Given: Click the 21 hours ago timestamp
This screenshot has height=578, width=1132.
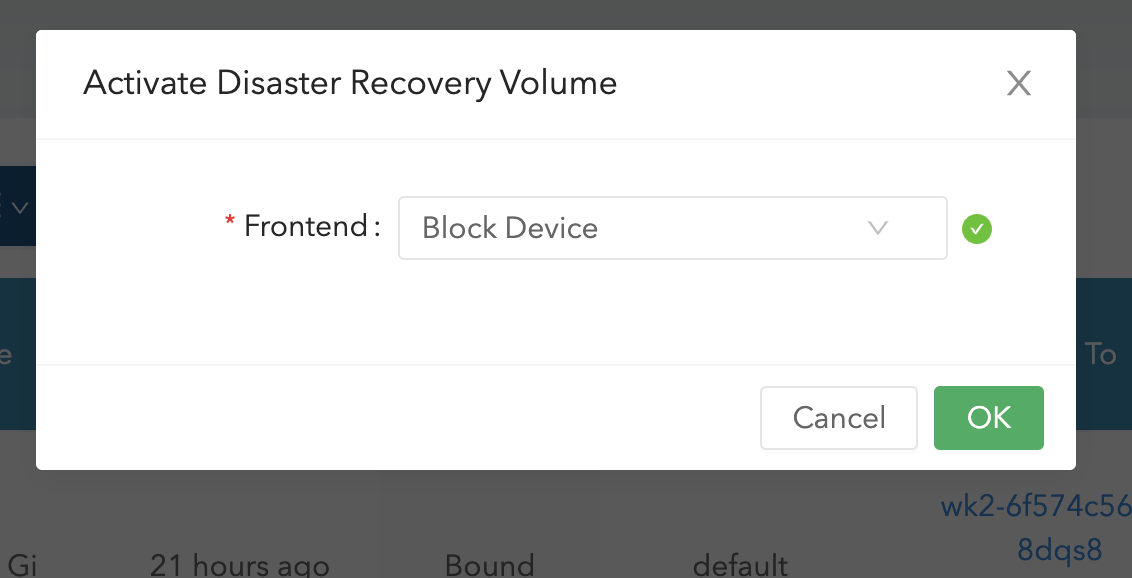Looking at the screenshot, I should 239,565.
